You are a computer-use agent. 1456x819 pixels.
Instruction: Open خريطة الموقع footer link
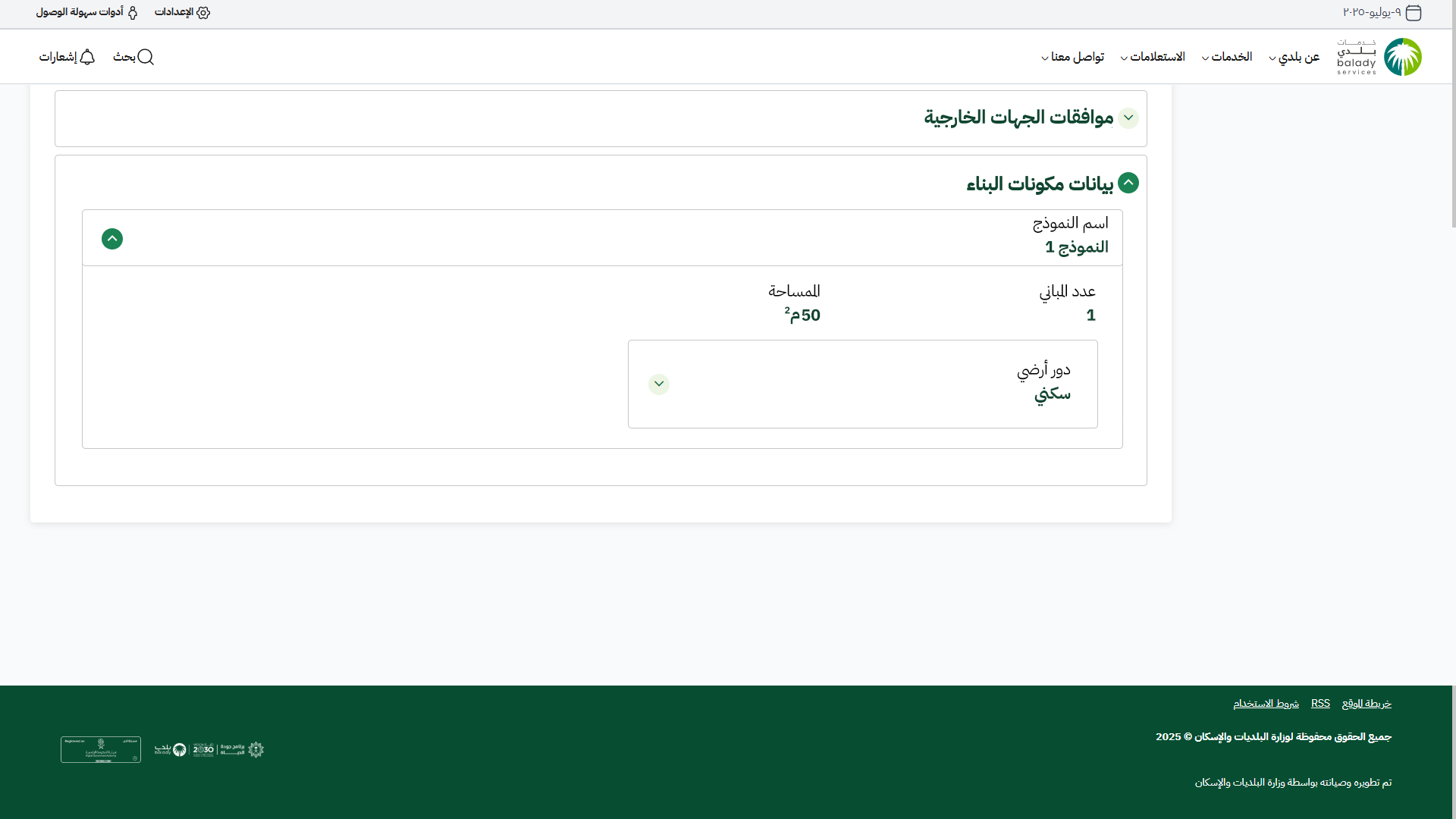click(1367, 704)
